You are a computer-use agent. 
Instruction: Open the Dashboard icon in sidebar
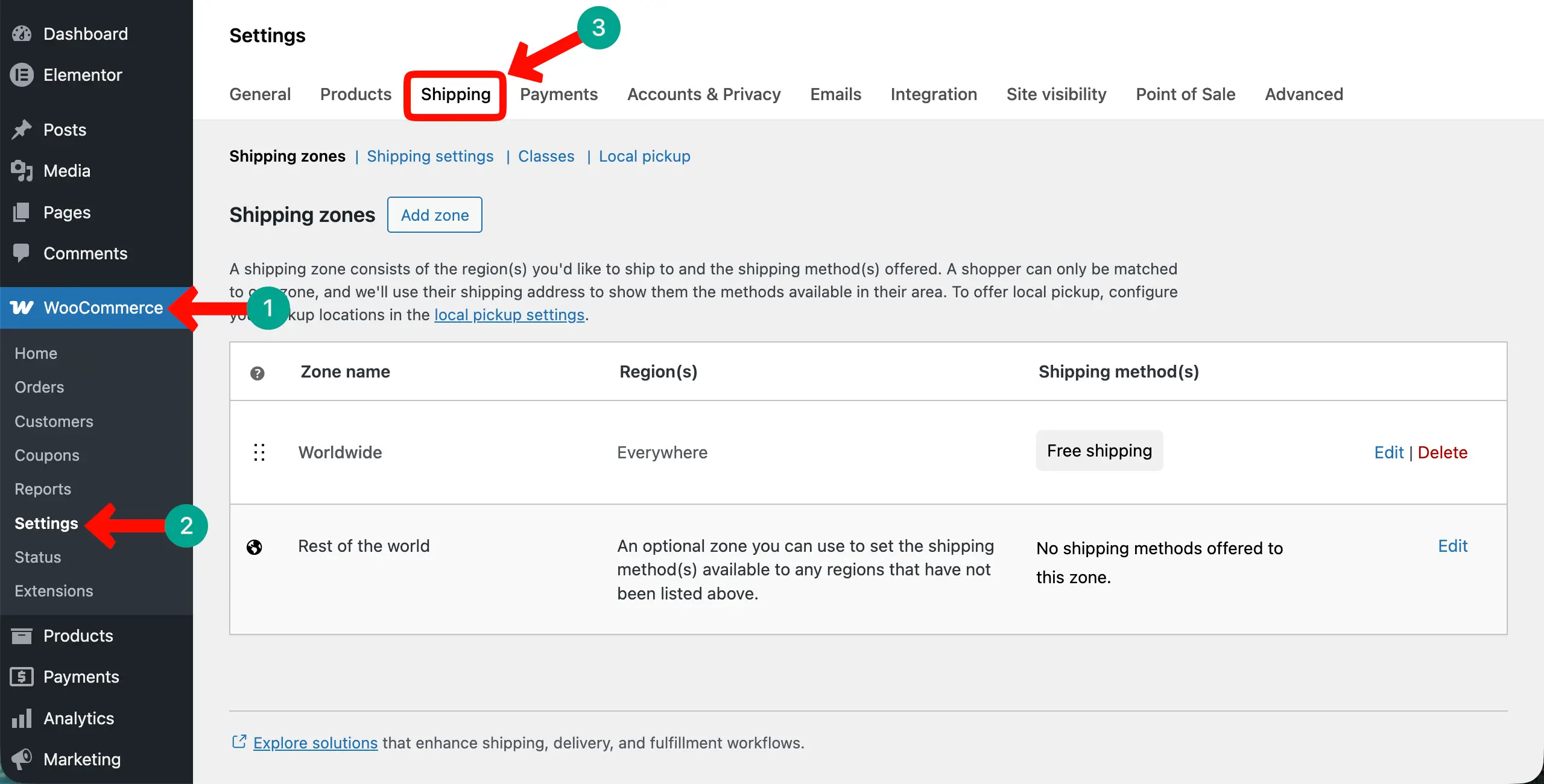22,34
